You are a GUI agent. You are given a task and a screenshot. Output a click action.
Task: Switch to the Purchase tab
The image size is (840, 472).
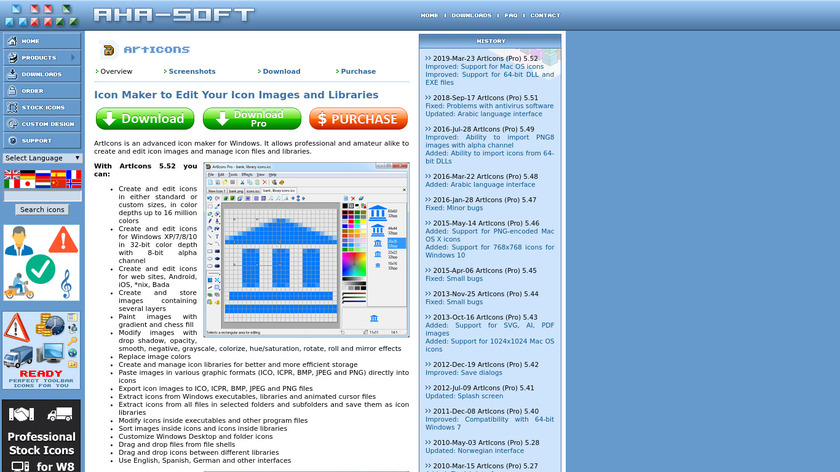358,71
